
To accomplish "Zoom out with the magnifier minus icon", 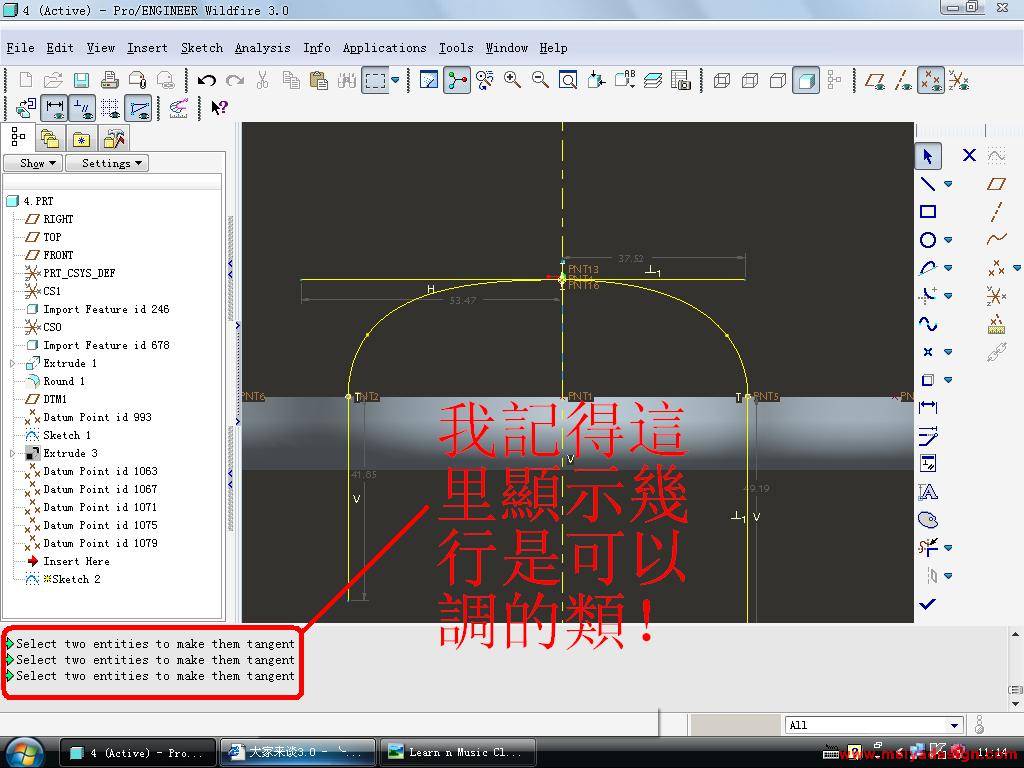I will (x=540, y=80).
